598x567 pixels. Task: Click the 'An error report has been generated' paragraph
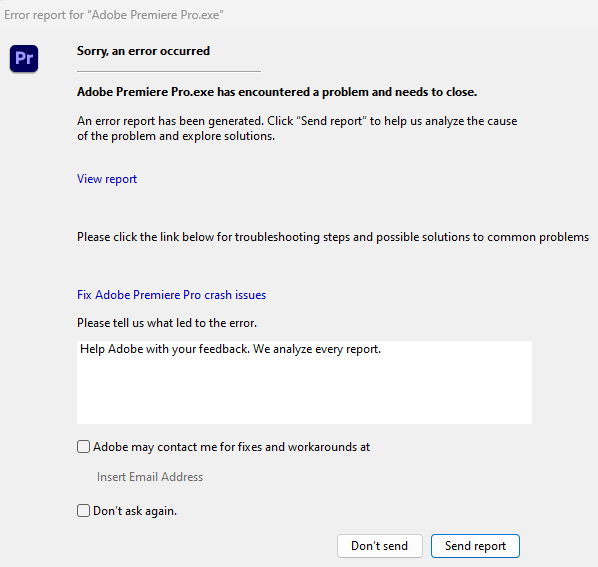pyautogui.click(x=297, y=128)
